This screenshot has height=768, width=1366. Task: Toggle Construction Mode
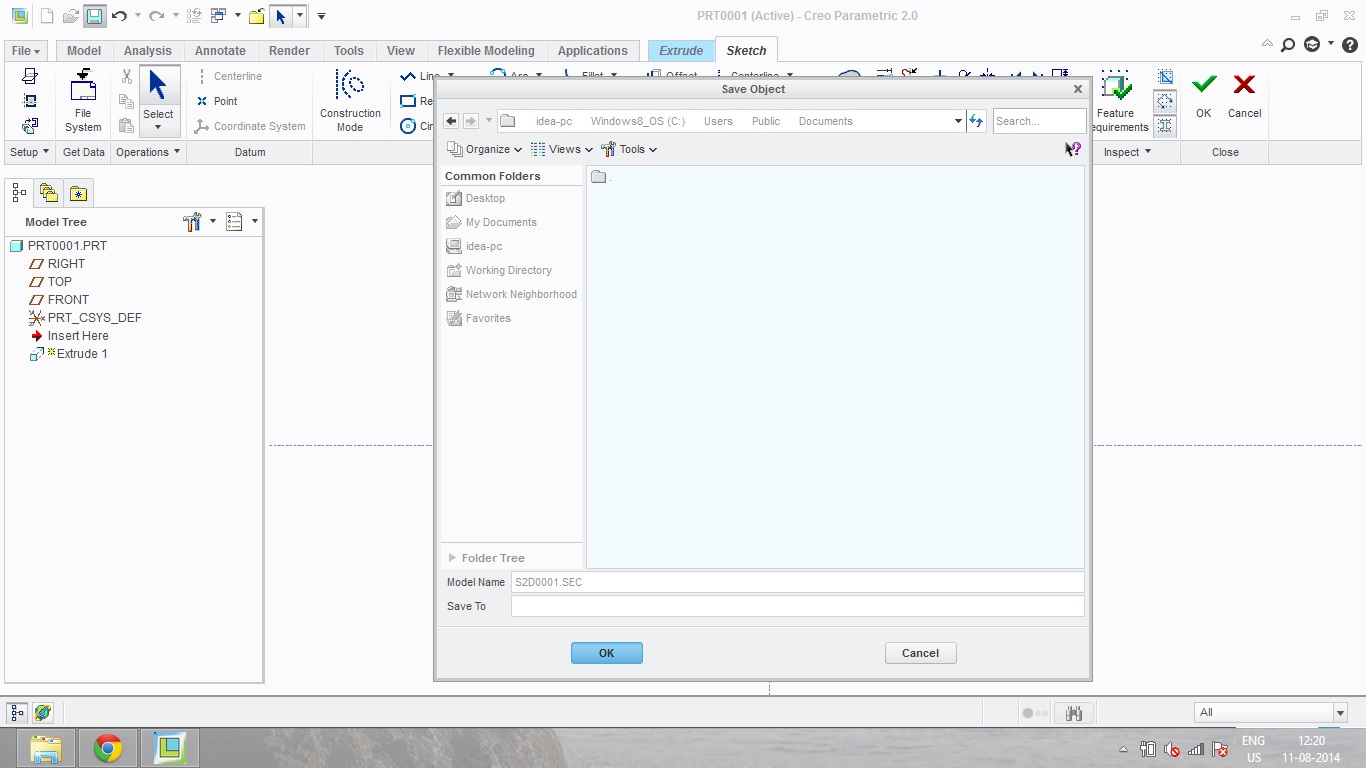[350, 98]
